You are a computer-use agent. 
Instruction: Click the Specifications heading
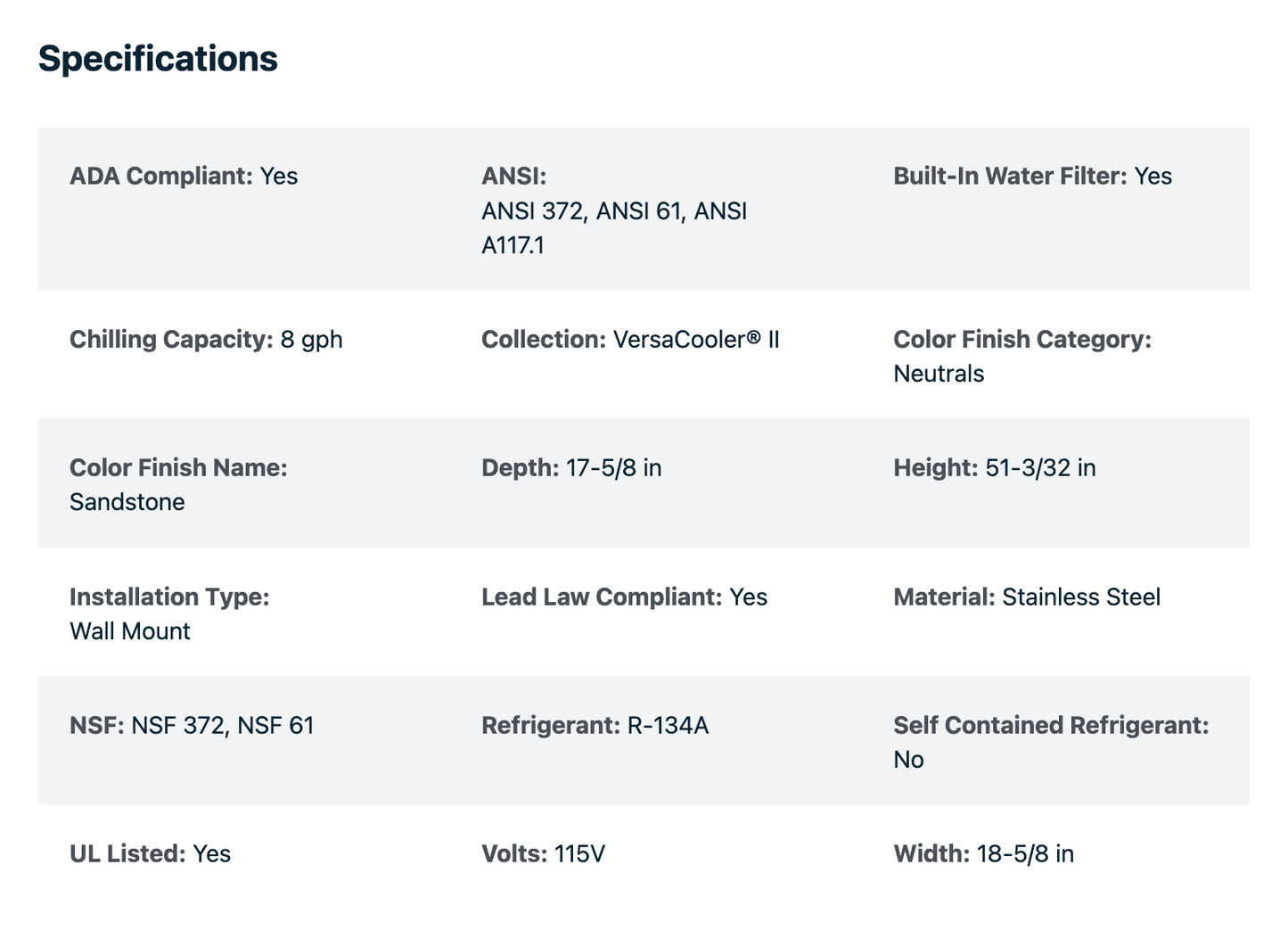point(158,59)
